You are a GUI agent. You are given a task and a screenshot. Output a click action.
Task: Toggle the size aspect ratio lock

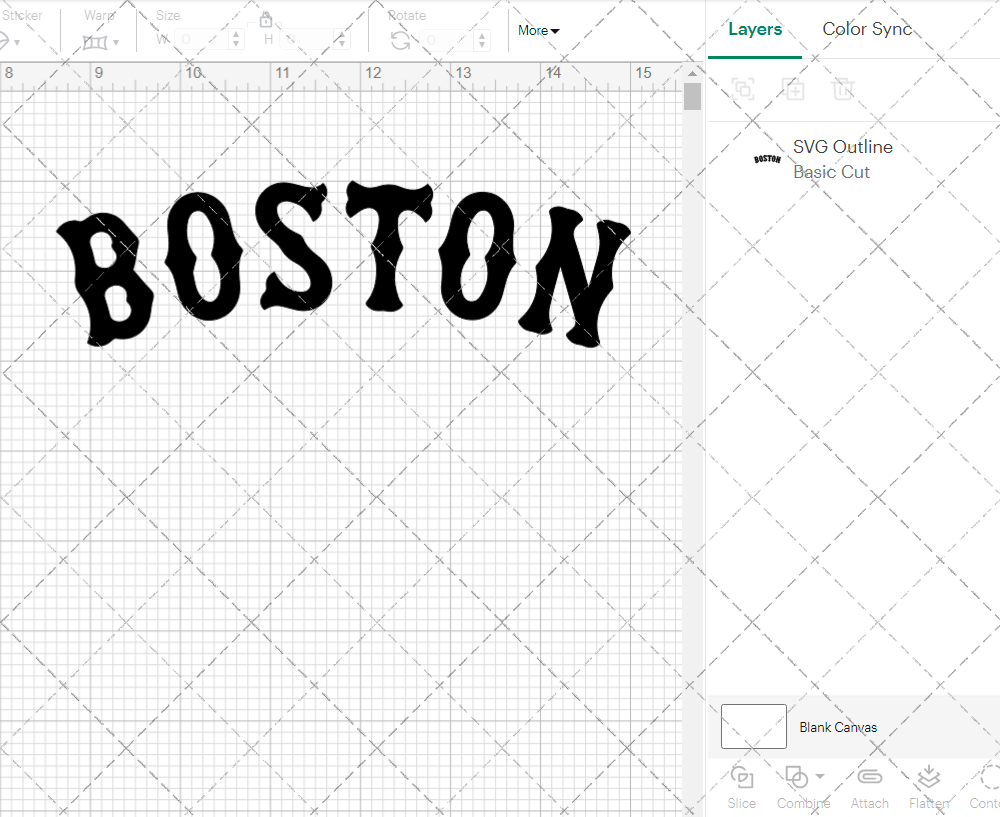click(266, 18)
